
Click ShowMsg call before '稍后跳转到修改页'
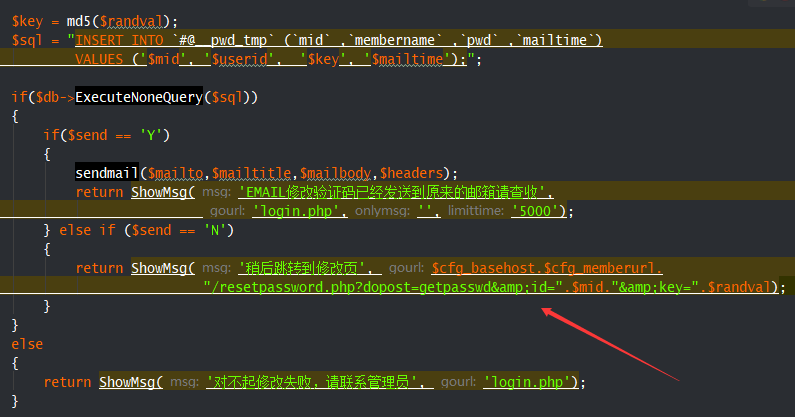(x=159, y=268)
